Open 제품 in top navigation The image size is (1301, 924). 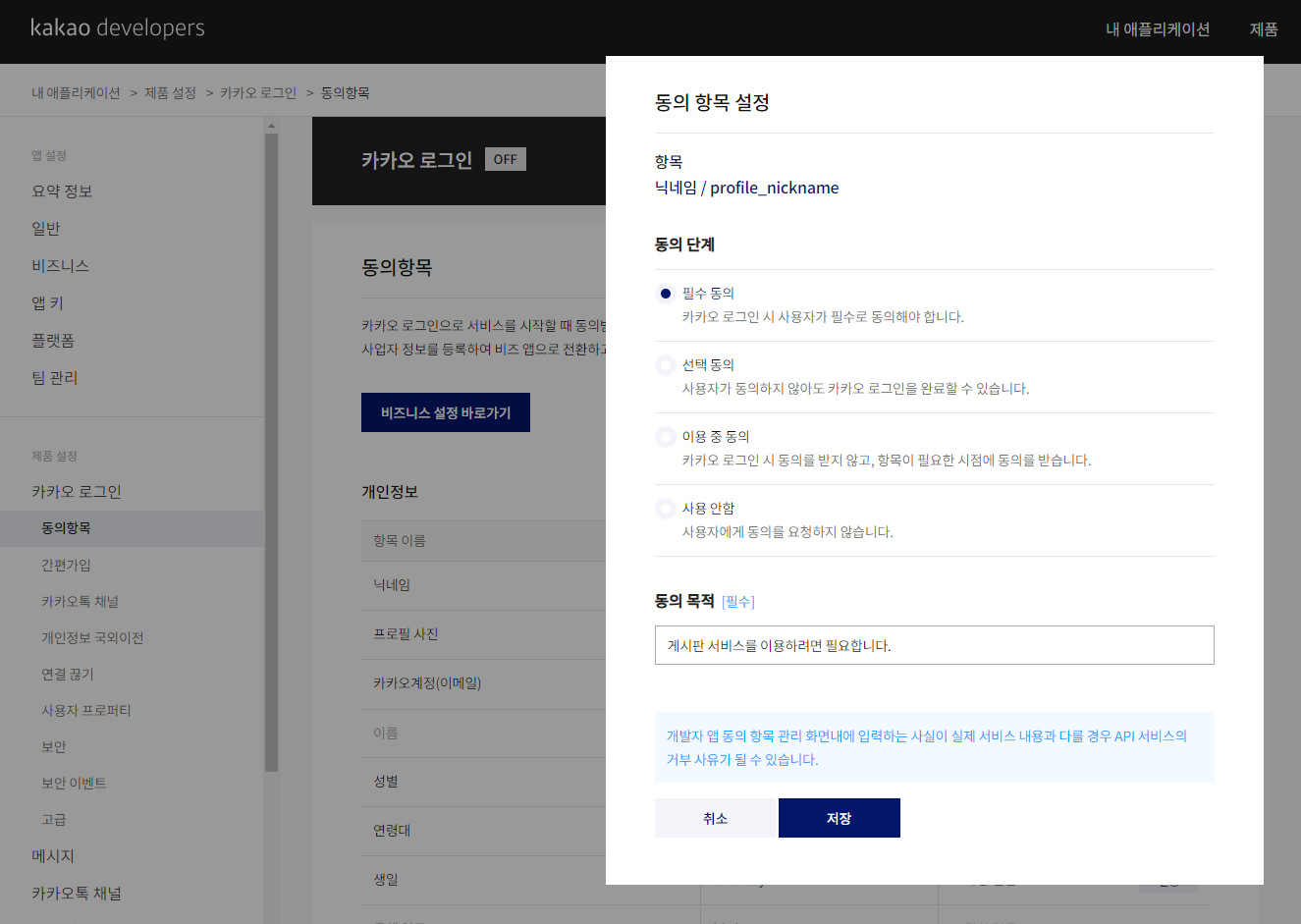point(1264,29)
